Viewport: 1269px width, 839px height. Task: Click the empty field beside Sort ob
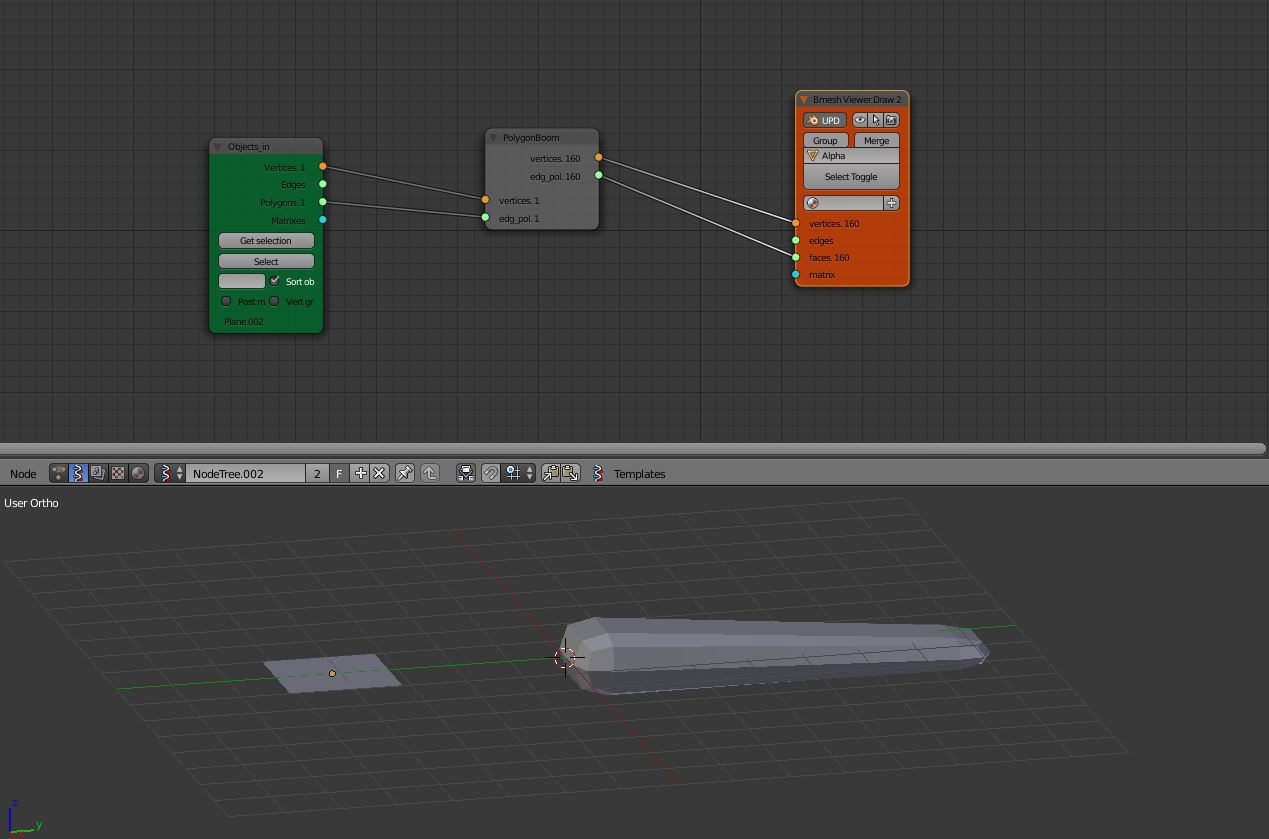tap(242, 281)
